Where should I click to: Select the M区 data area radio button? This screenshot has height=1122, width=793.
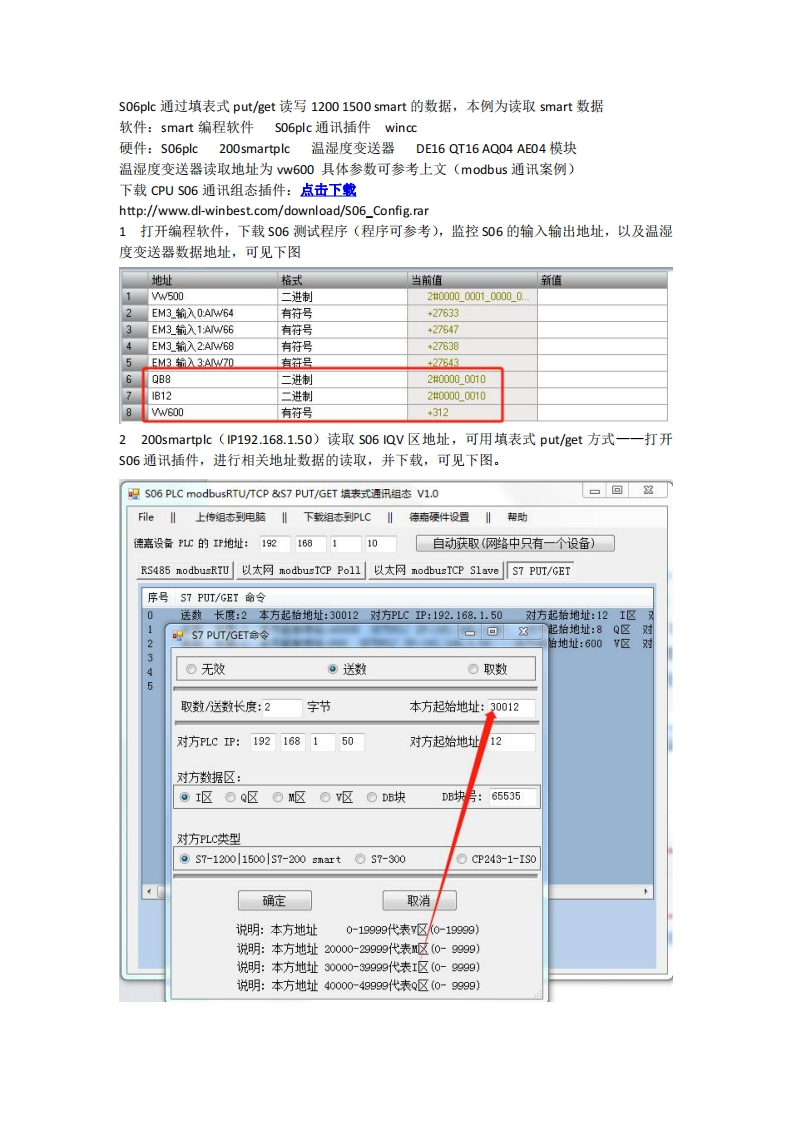(289, 797)
